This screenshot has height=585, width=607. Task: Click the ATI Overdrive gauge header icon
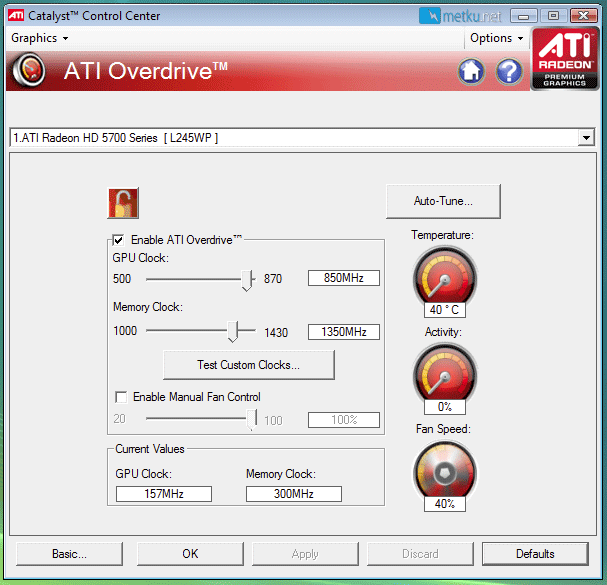coord(29,70)
